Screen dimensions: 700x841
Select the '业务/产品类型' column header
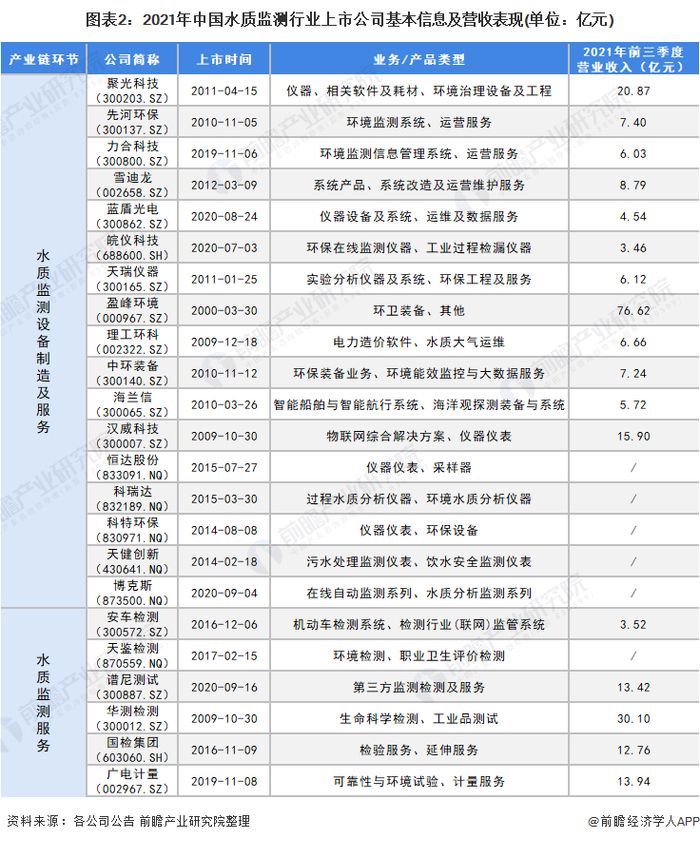(x=419, y=59)
